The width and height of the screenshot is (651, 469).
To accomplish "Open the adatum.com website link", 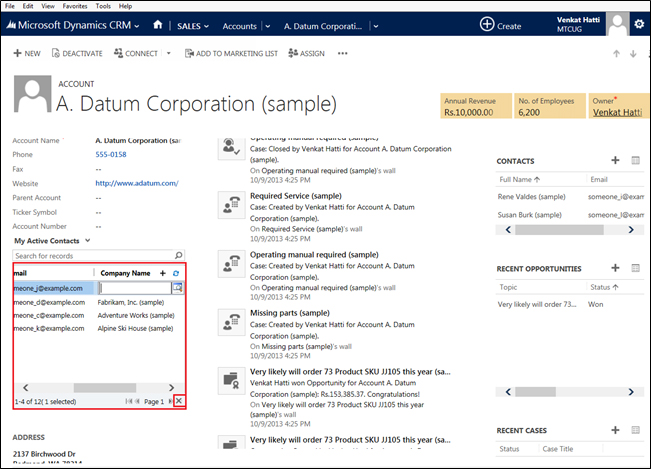I will (136, 183).
